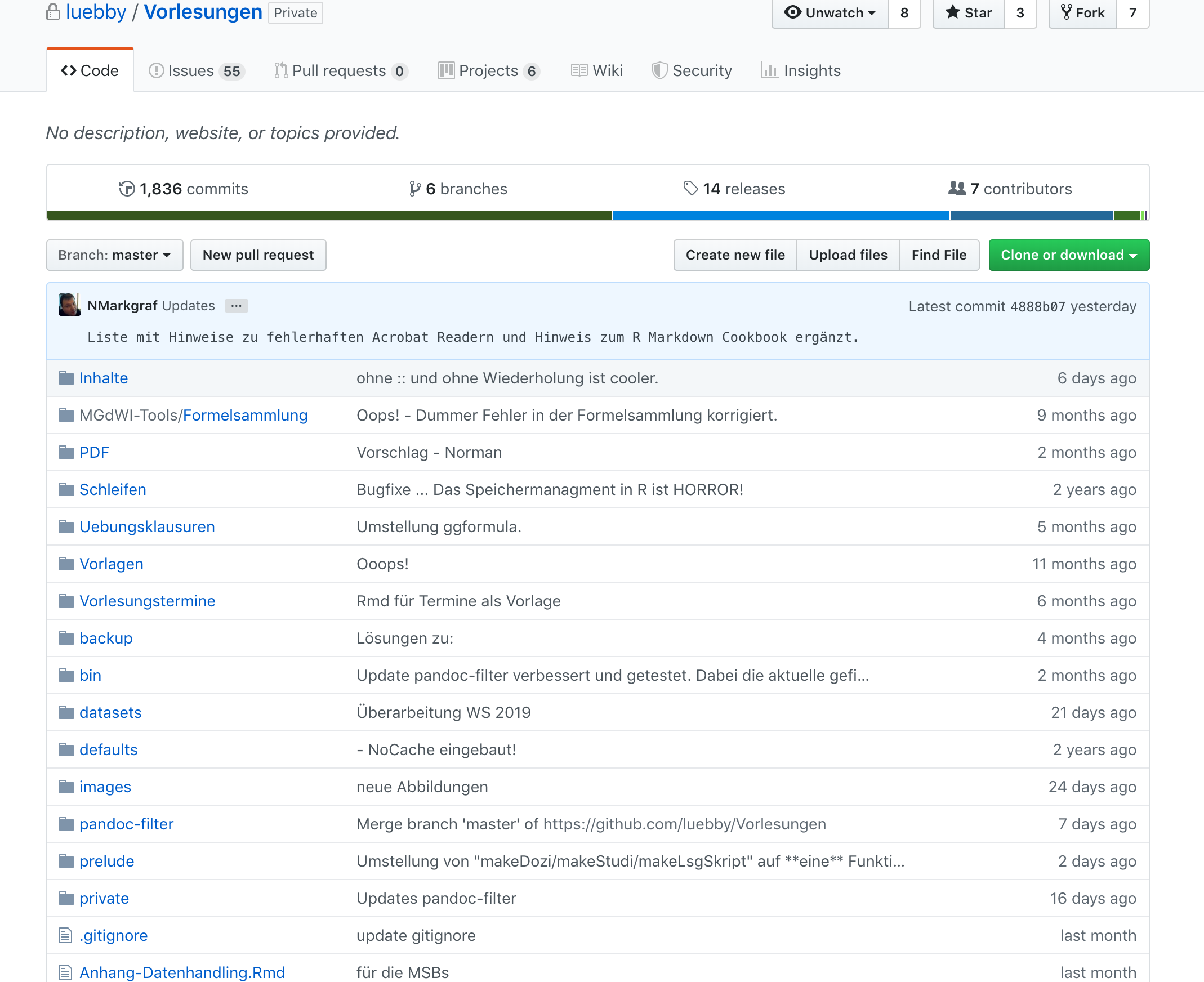Open commit 'Oops! - Dummer Fehler in der Formelsammlung'
This screenshot has width=1204, height=982.
[x=567, y=415]
